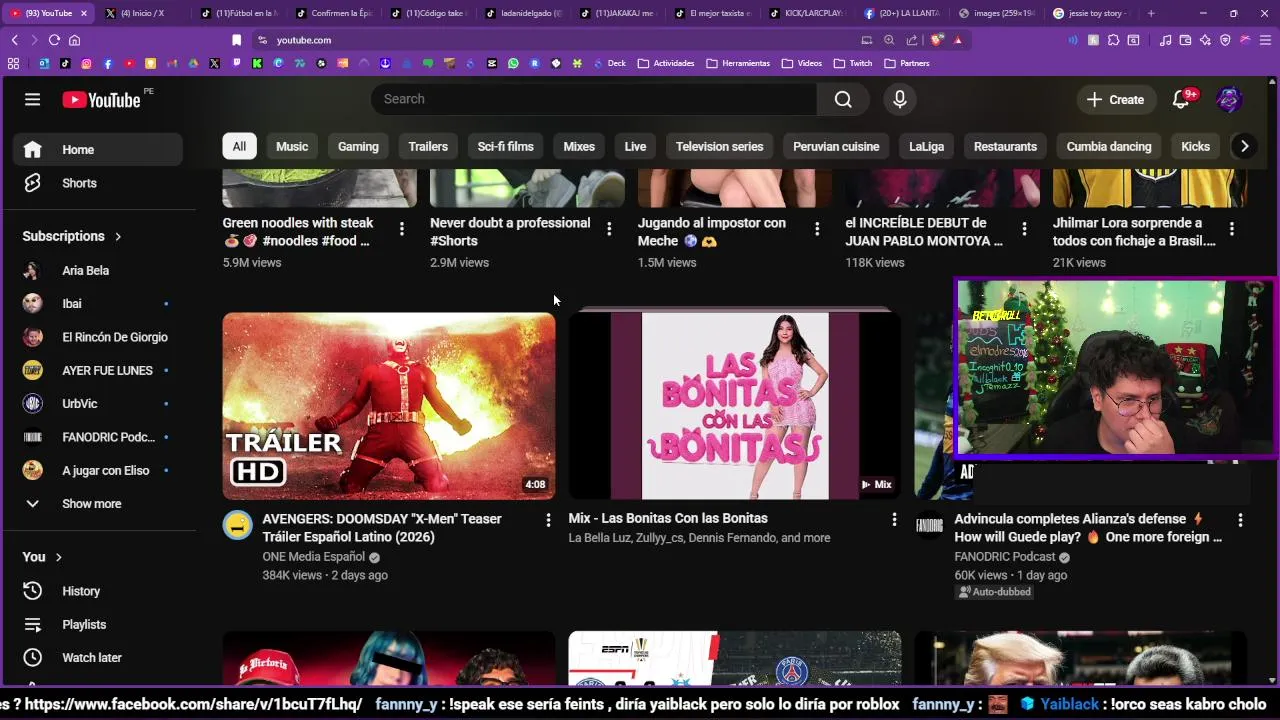Open options for the JUAN PABLO MONTOYA video
The image size is (1280, 720).
pyautogui.click(x=1024, y=229)
